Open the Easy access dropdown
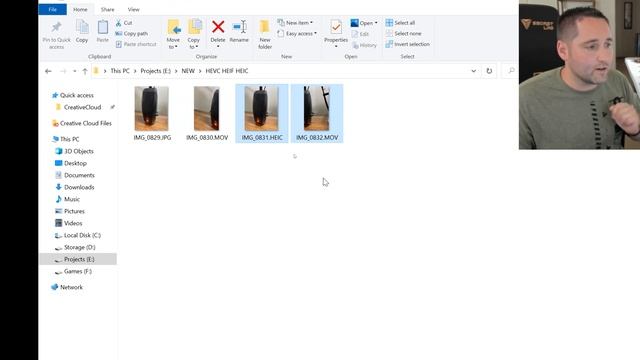The image size is (640, 360). 297,33
